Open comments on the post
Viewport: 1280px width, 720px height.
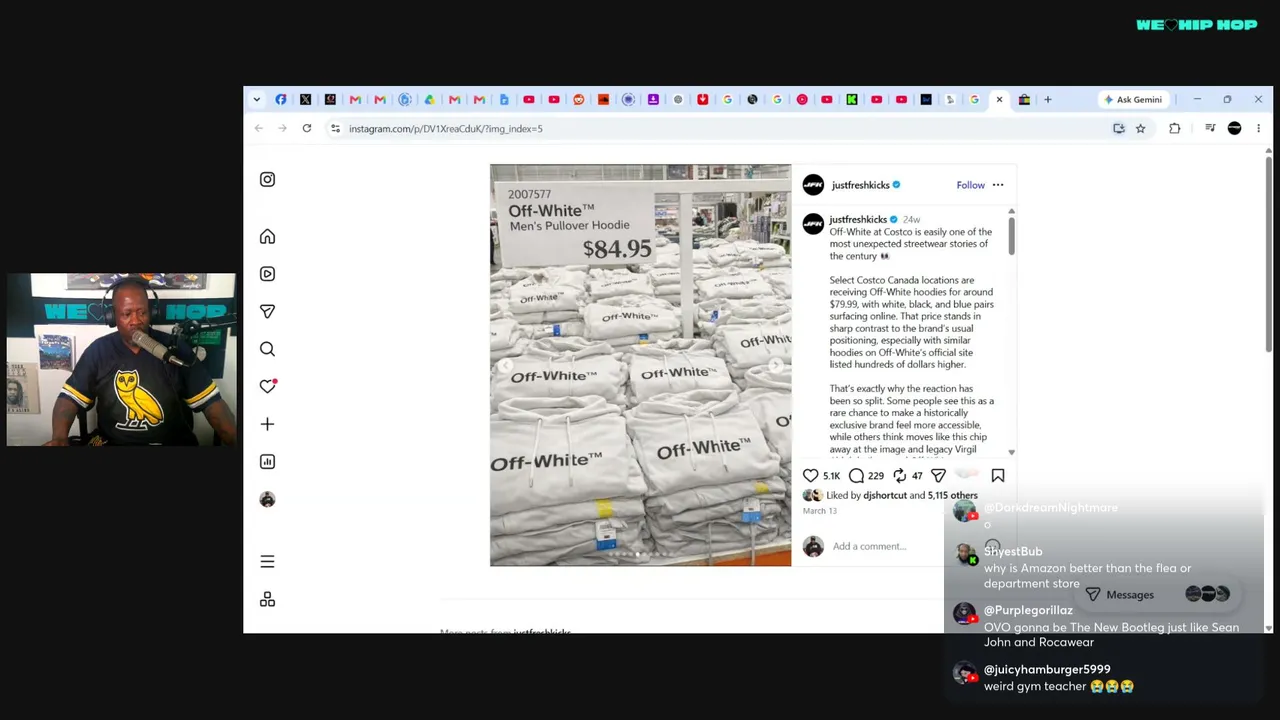pos(856,476)
